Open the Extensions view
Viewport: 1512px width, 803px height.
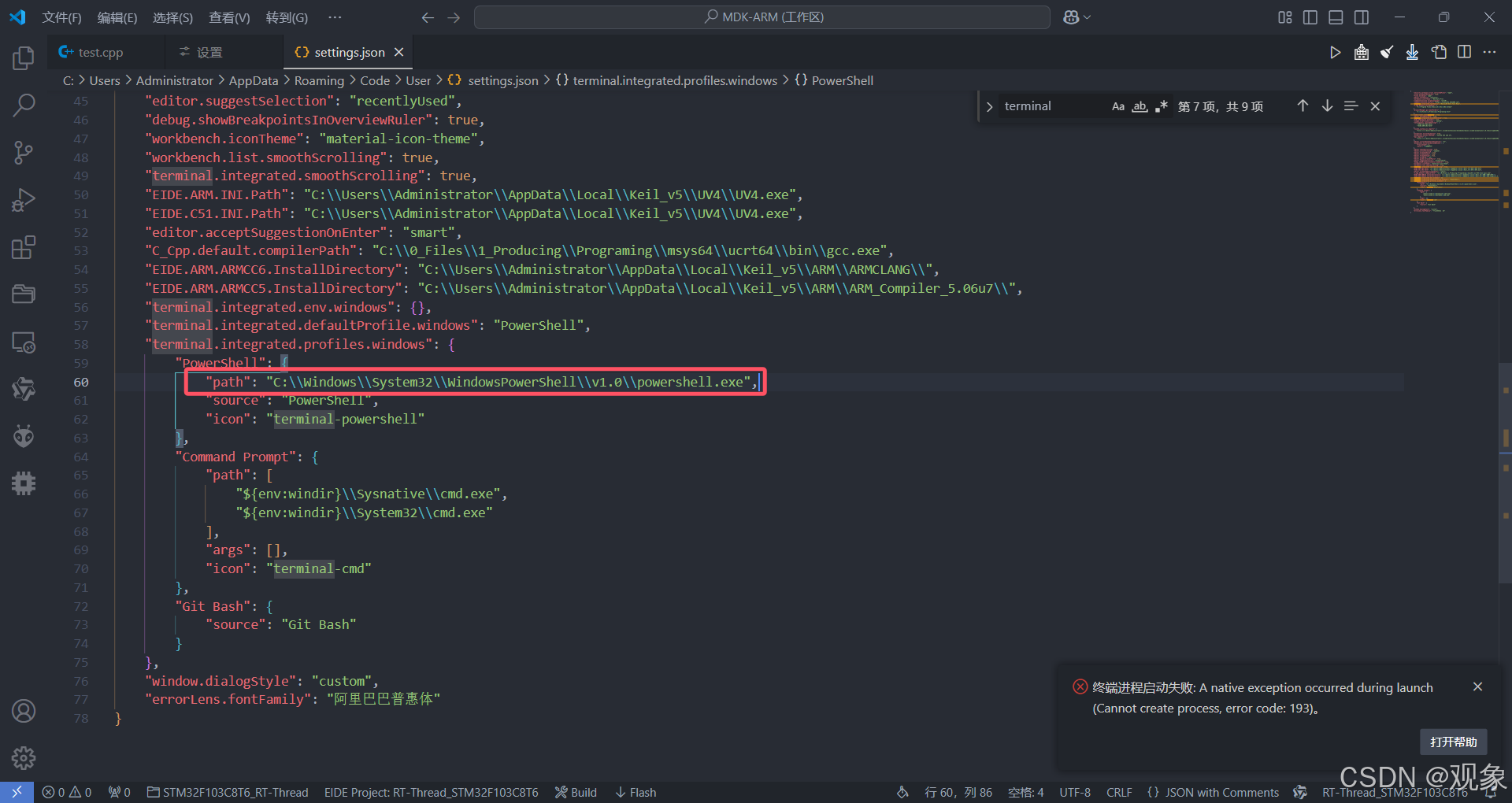pyautogui.click(x=24, y=247)
